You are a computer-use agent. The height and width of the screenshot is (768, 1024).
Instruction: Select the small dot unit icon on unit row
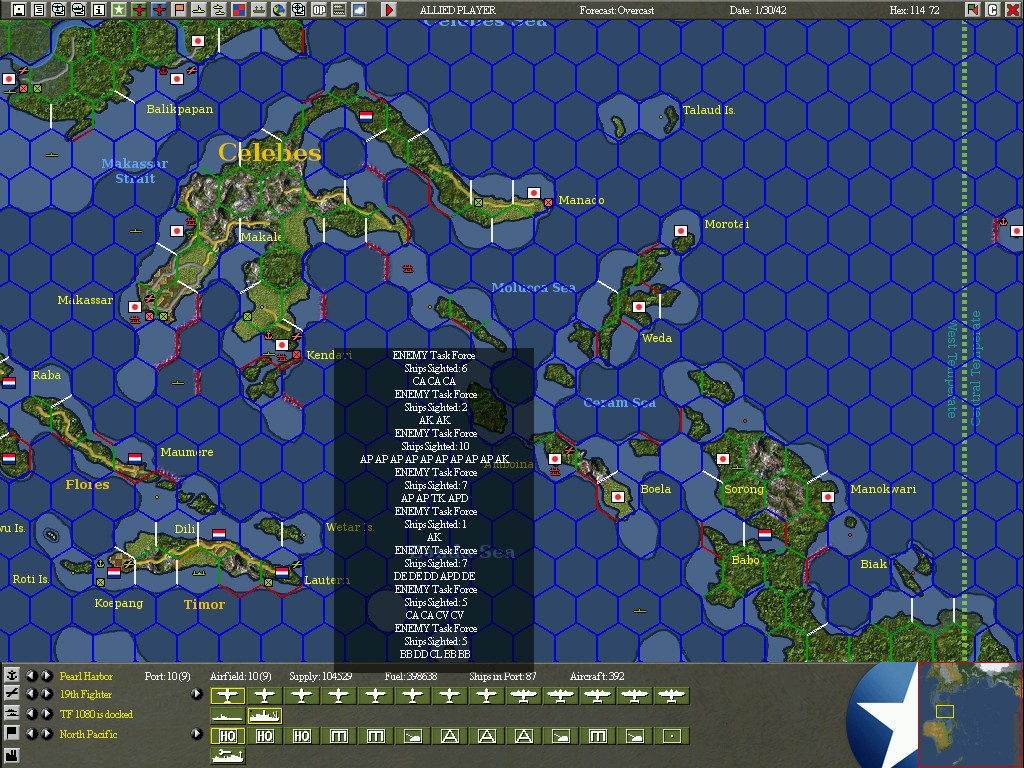point(671,736)
